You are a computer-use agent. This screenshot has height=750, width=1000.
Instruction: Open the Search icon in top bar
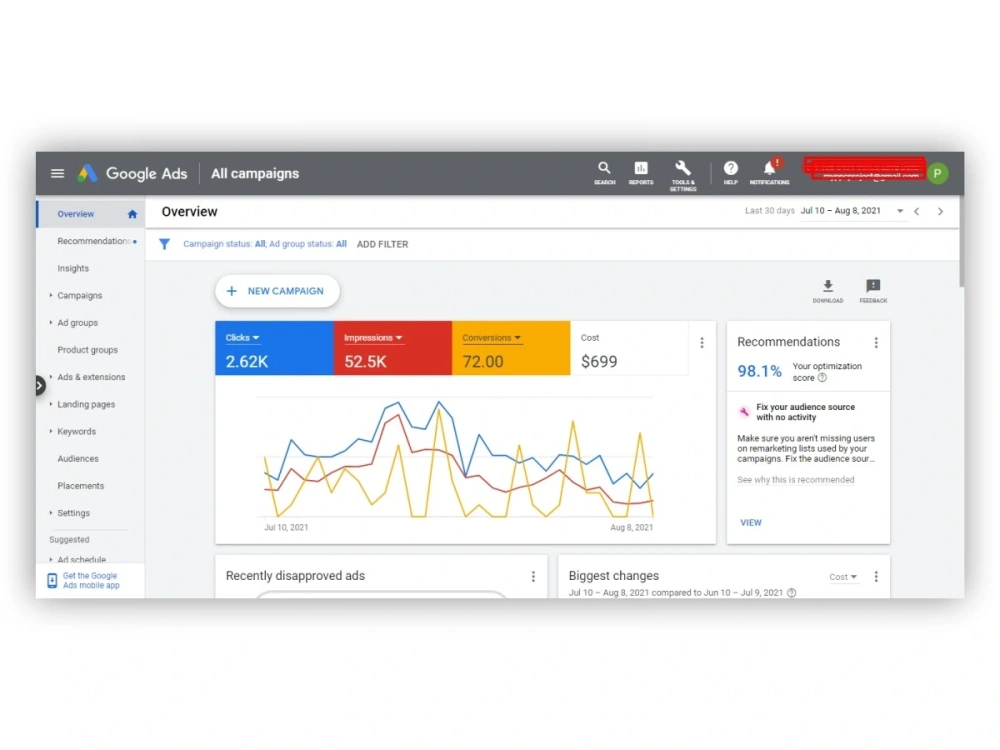coord(604,172)
